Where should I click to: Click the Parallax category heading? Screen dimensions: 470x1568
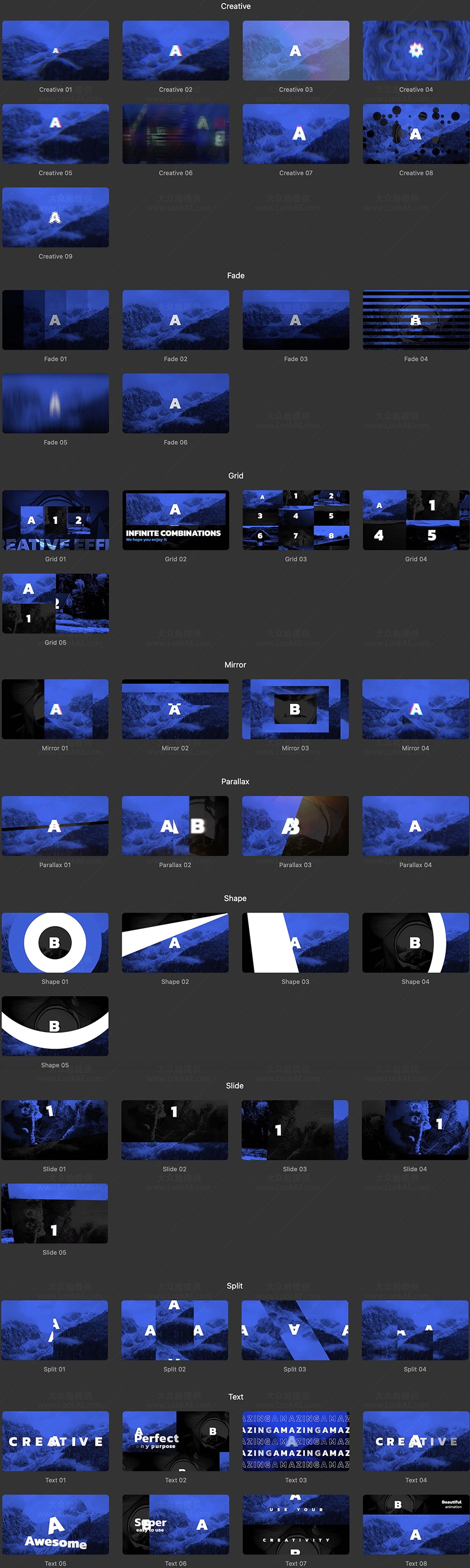pyautogui.click(x=235, y=782)
